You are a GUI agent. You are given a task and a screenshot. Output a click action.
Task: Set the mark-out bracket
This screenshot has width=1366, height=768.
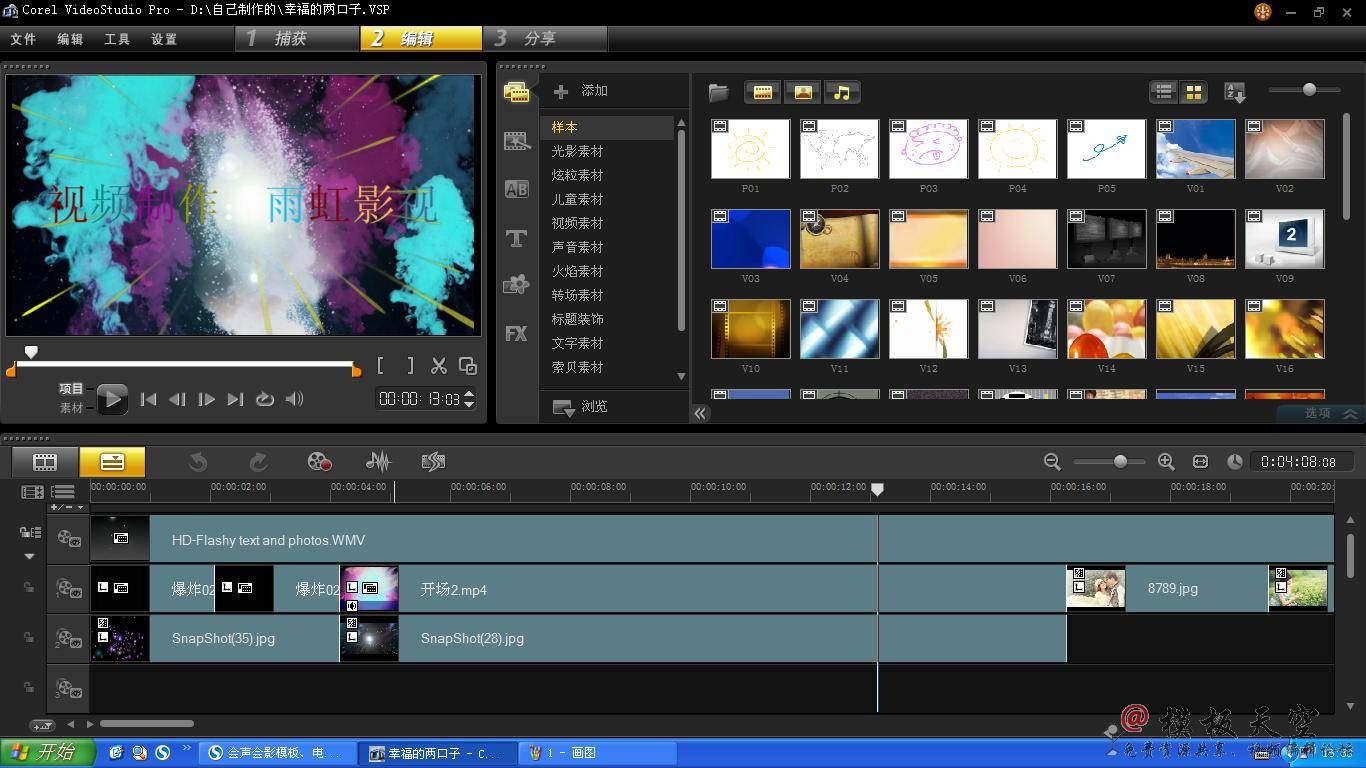(x=410, y=366)
